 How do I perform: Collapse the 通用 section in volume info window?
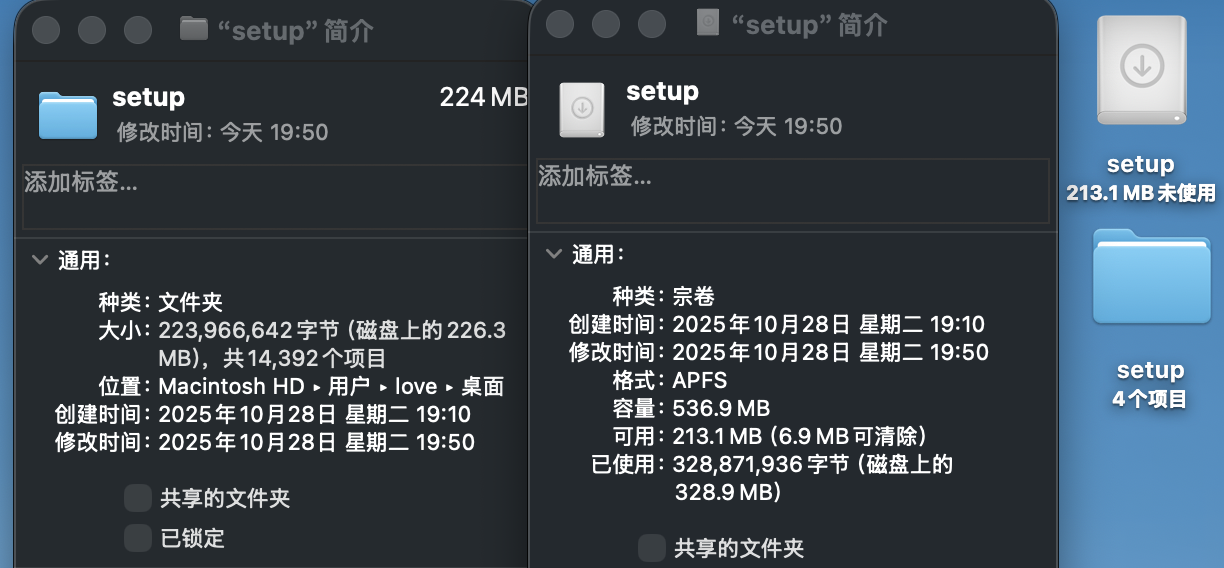pyautogui.click(x=553, y=254)
